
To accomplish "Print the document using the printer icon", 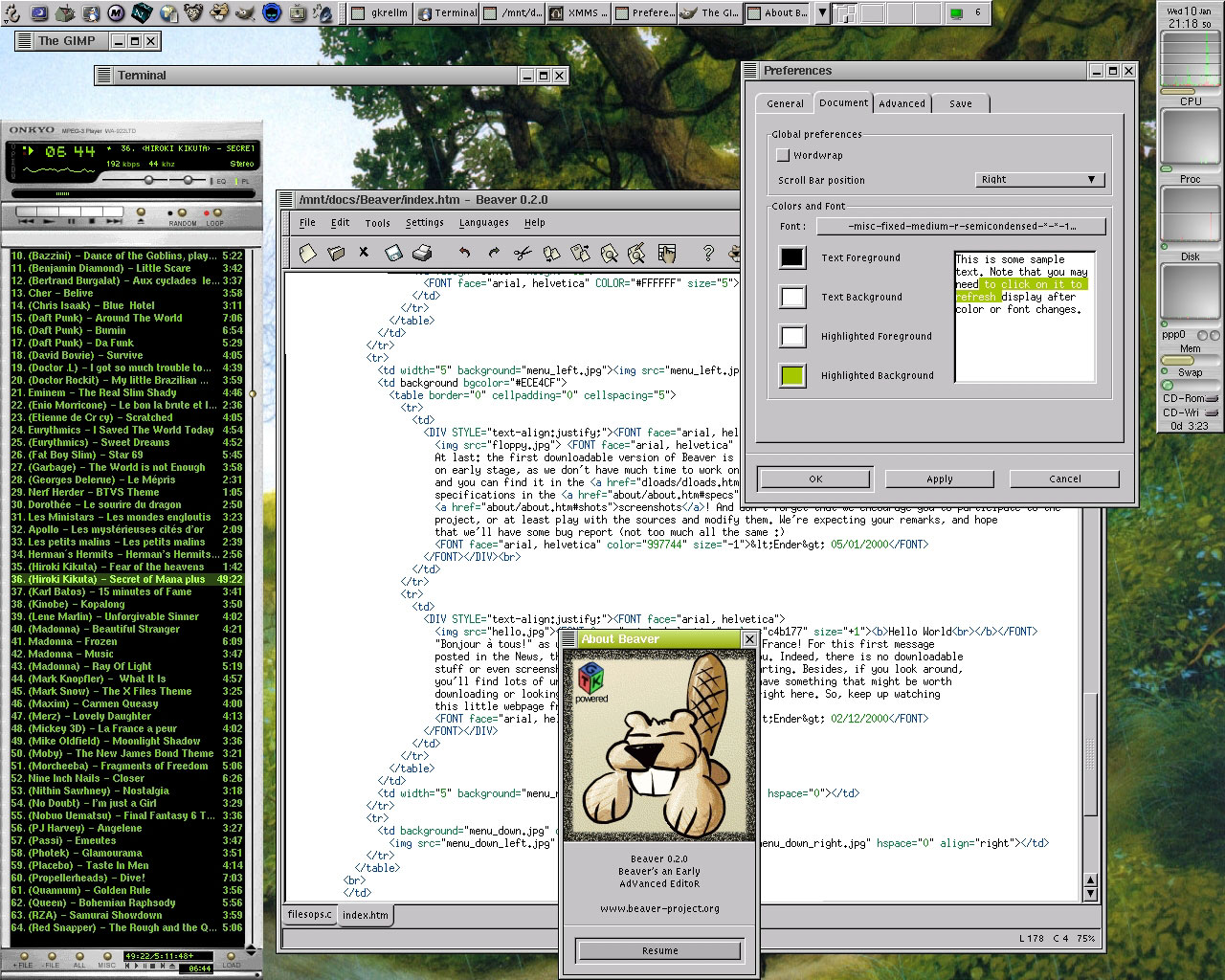I will [x=422, y=254].
